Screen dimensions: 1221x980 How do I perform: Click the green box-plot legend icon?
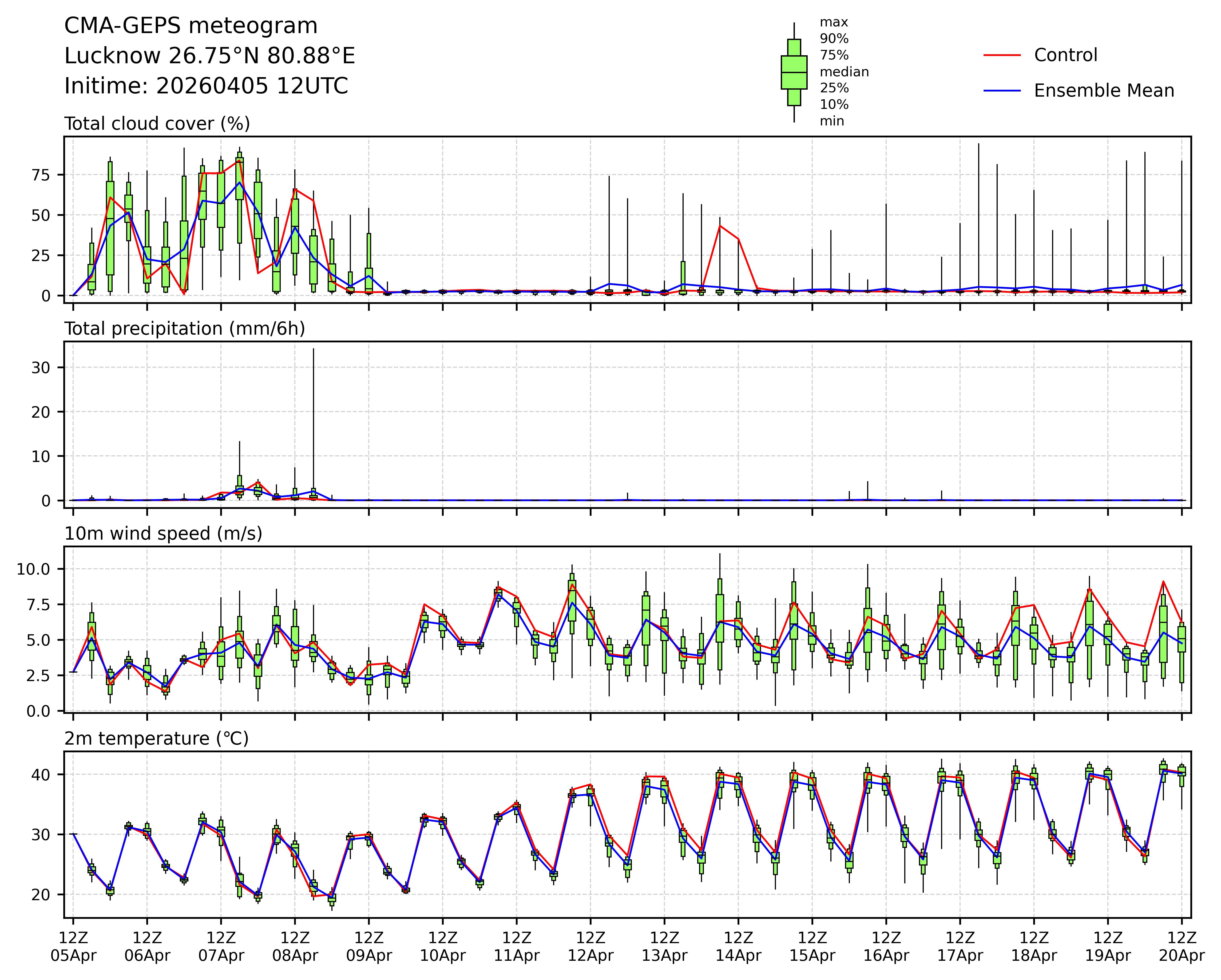point(794,73)
